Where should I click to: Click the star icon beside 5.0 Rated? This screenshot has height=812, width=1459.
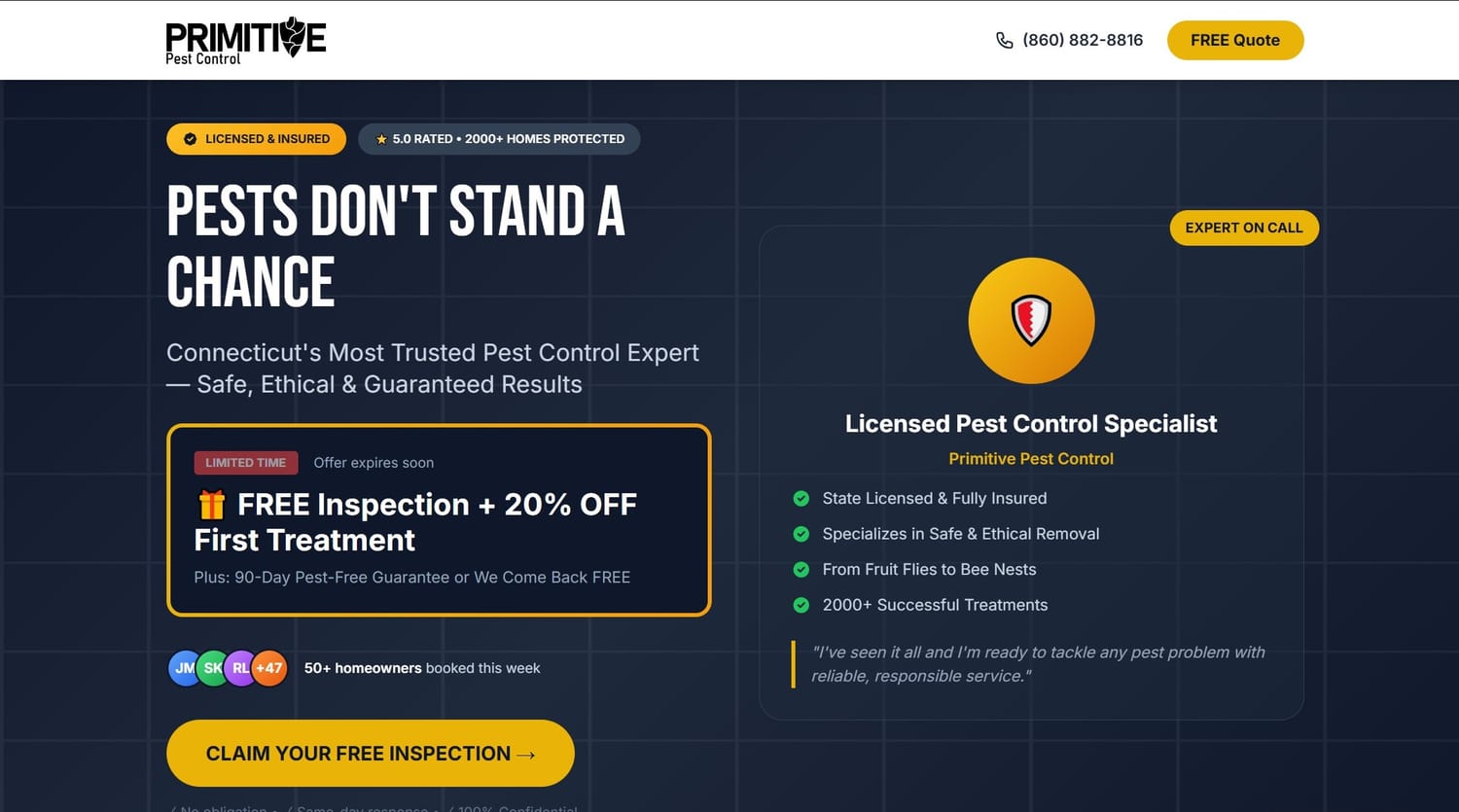pyautogui.click(x=381, y=139)
